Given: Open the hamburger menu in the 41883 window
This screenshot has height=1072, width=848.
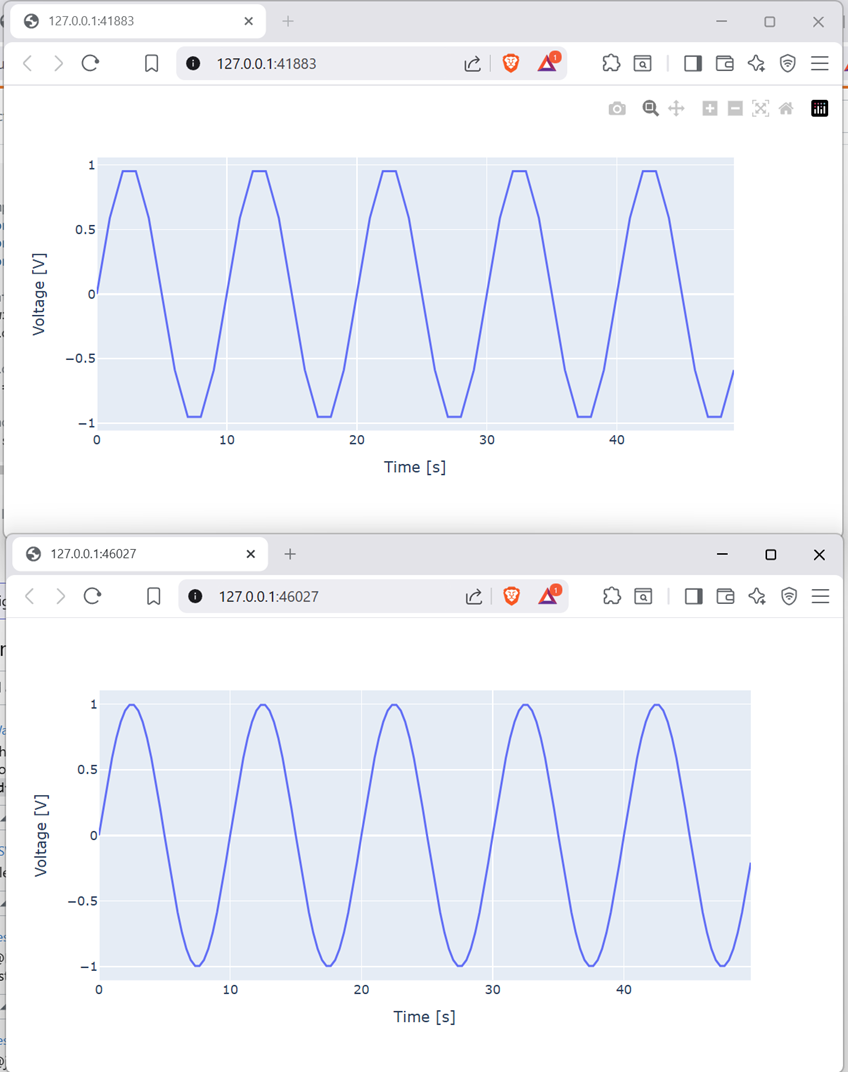Looking at the screenshot, I should coord(820,63).
